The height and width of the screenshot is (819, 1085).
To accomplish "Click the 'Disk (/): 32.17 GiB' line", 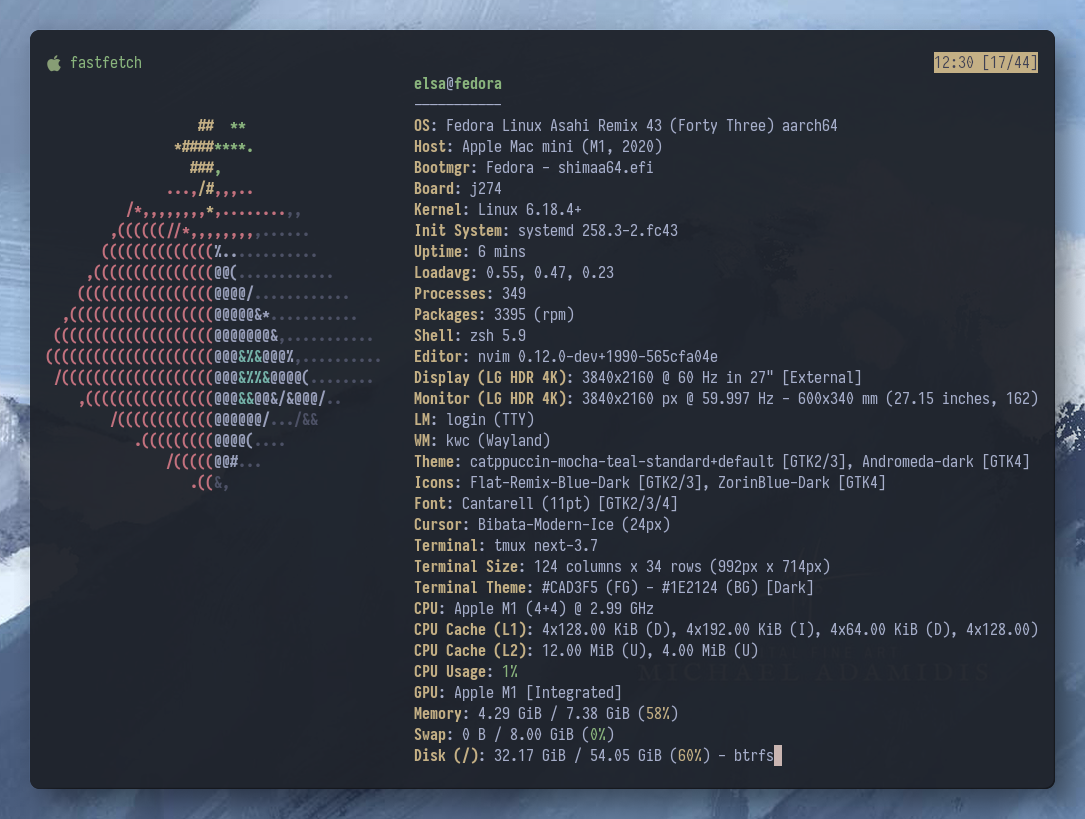I will [593, 755].
